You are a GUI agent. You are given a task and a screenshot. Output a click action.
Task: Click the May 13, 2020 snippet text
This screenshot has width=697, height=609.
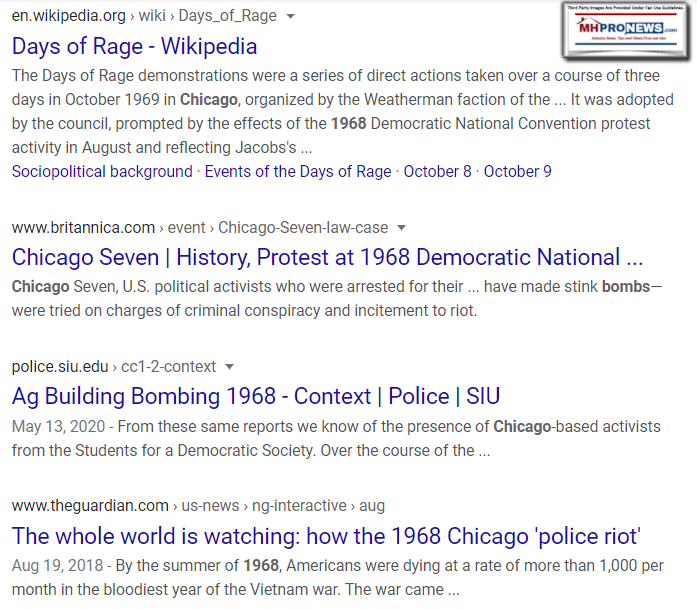pyautogui.click(x=336, y=438)
